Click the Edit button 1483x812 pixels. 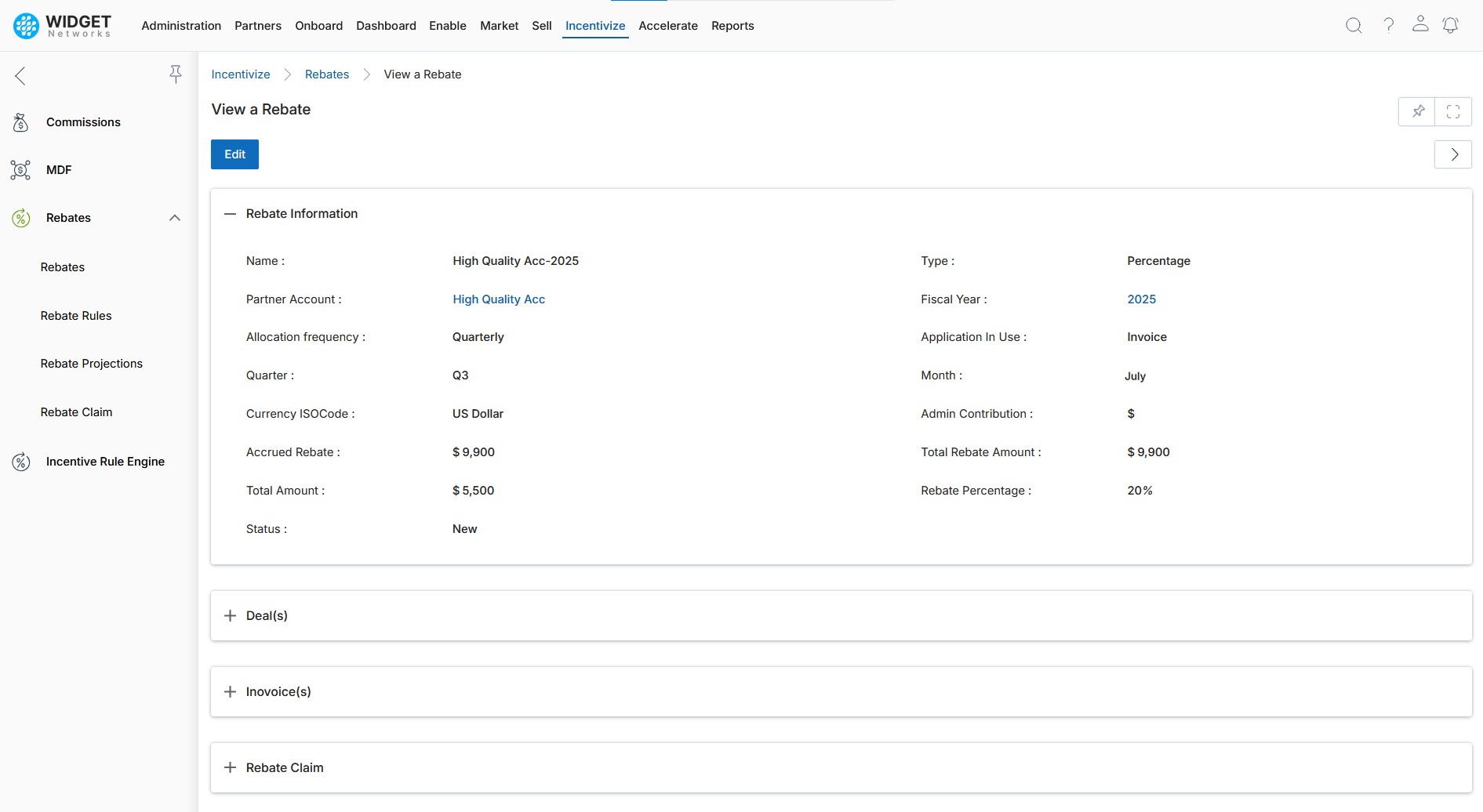coord(234,154)
